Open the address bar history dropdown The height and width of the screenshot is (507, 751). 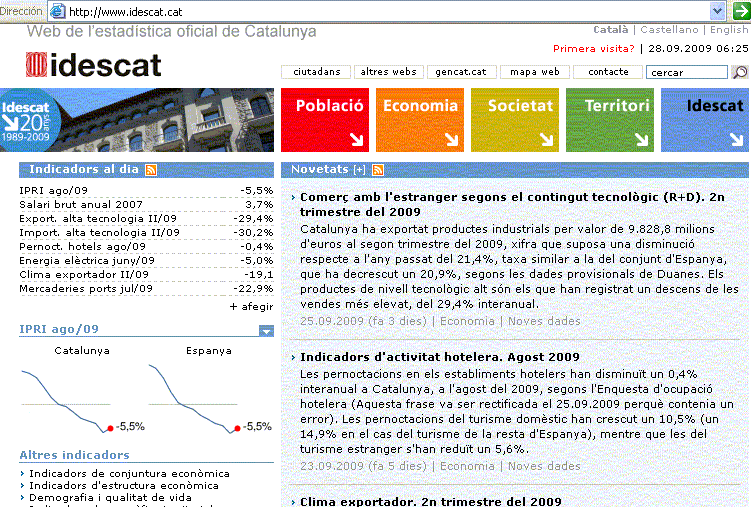717,11
